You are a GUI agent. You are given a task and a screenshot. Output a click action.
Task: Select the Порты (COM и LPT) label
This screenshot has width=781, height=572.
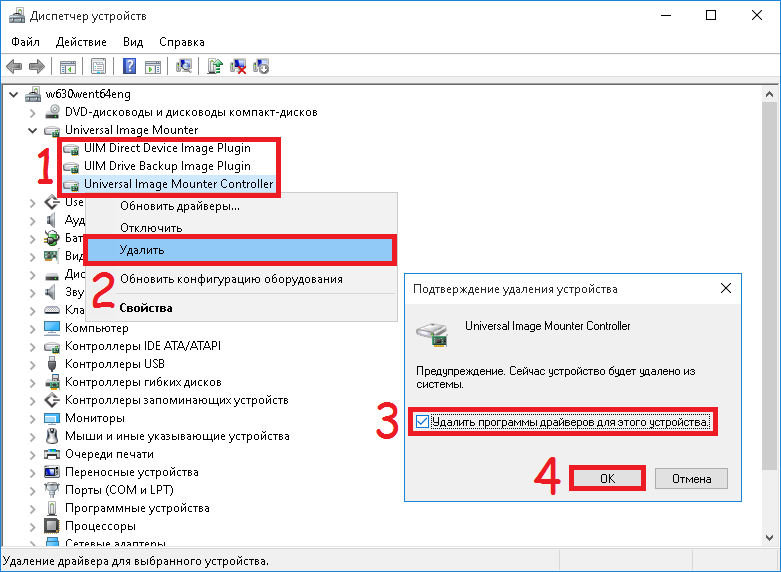(x=119, y=490)
